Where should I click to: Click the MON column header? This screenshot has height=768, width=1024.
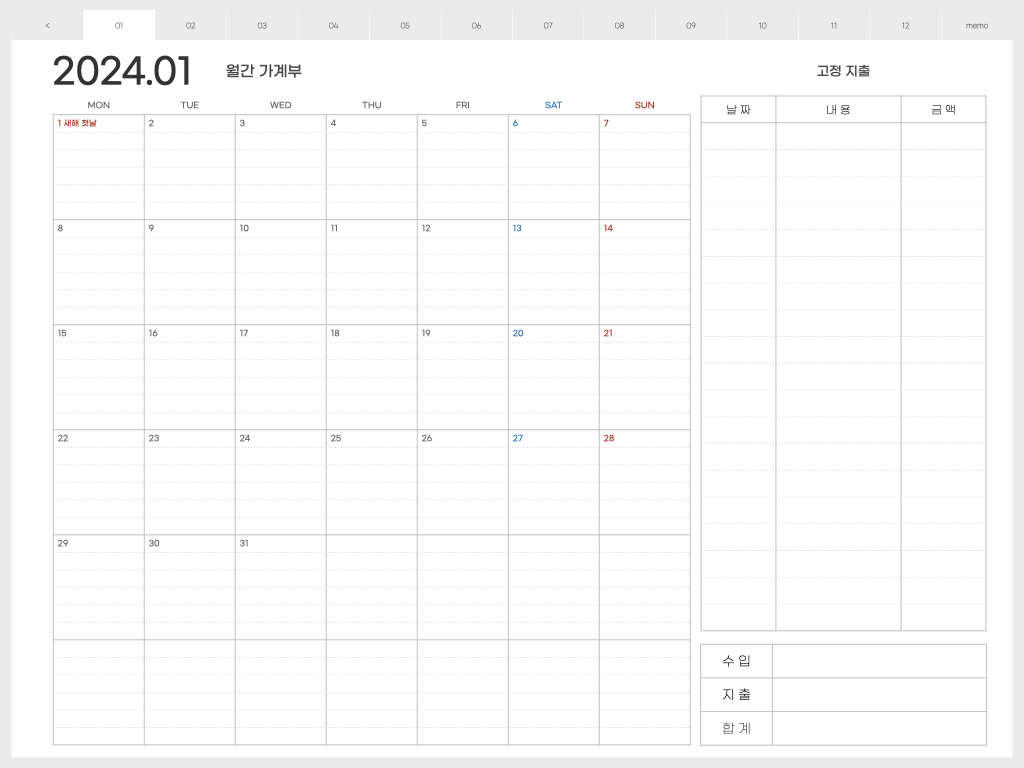point(99,104)
